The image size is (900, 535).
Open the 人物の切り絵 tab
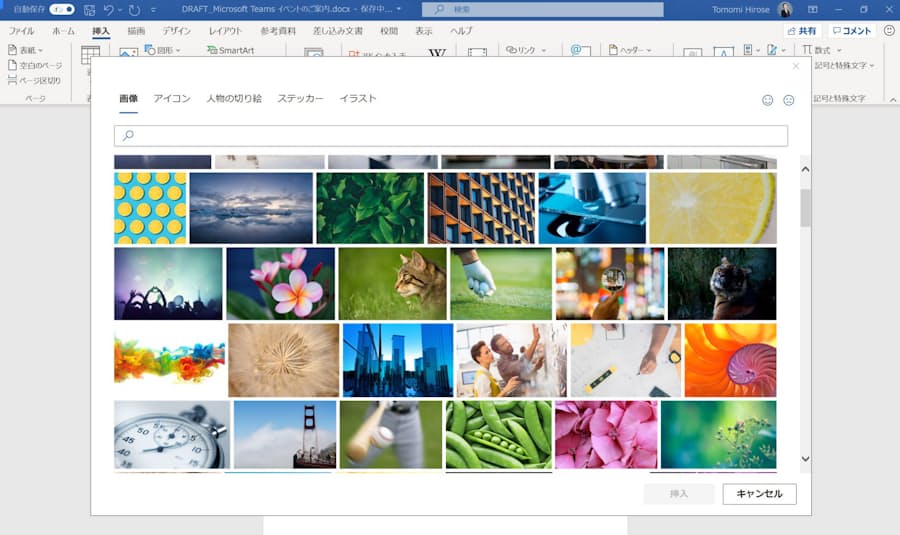point(234,99)
